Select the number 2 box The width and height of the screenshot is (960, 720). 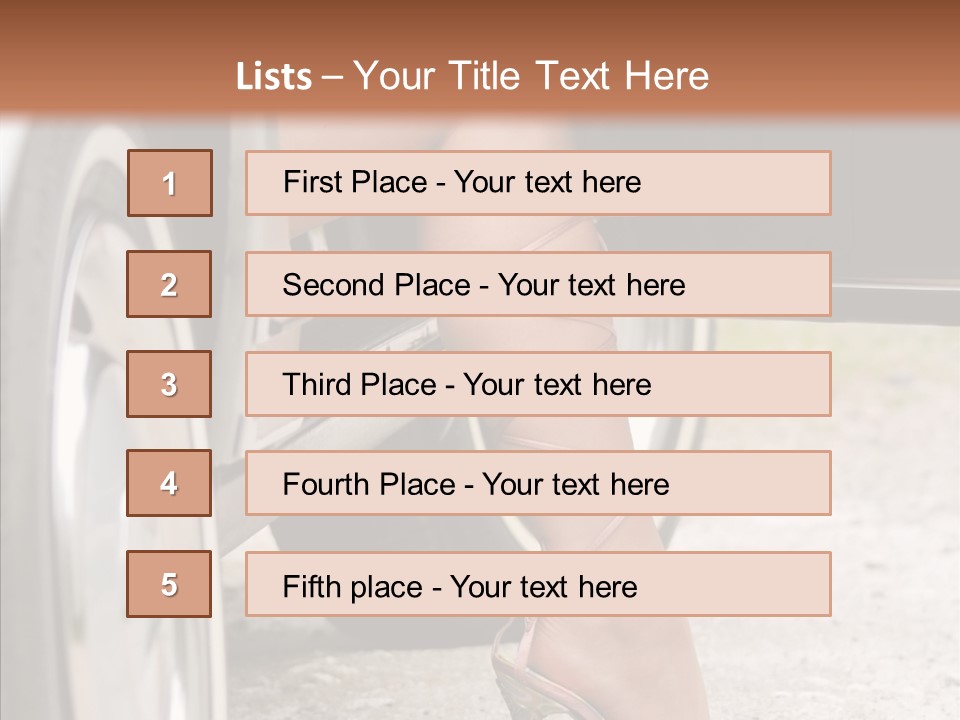[x=169, y=284]
